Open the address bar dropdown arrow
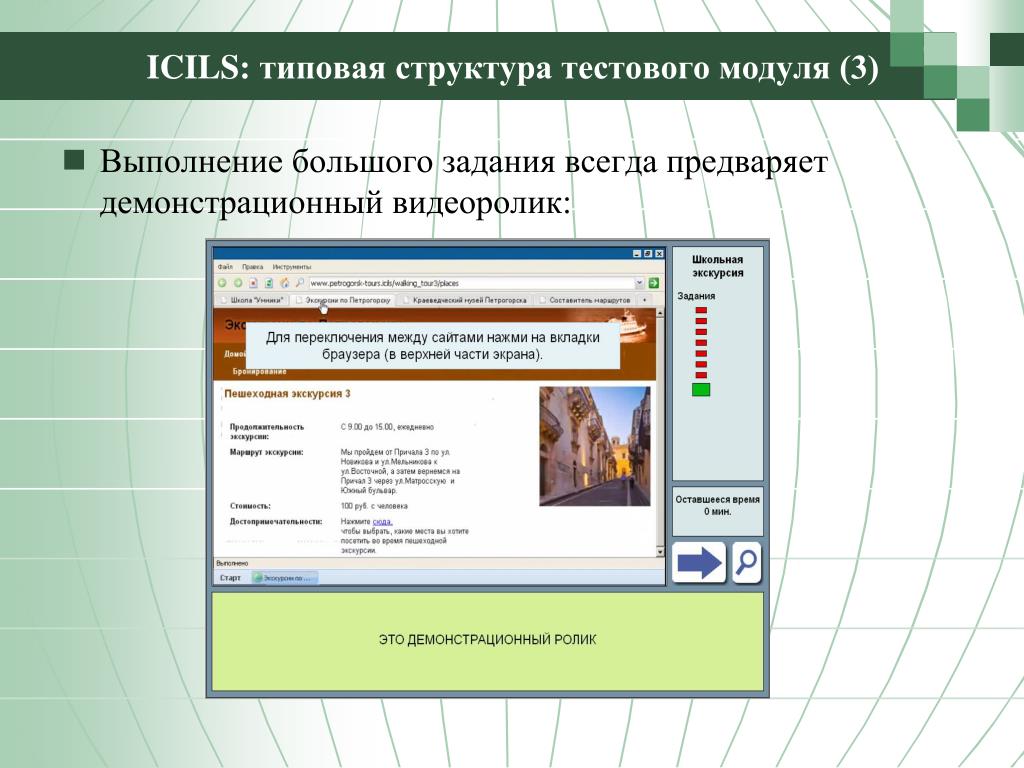The image size is (1024, 768). coord(639,283)
